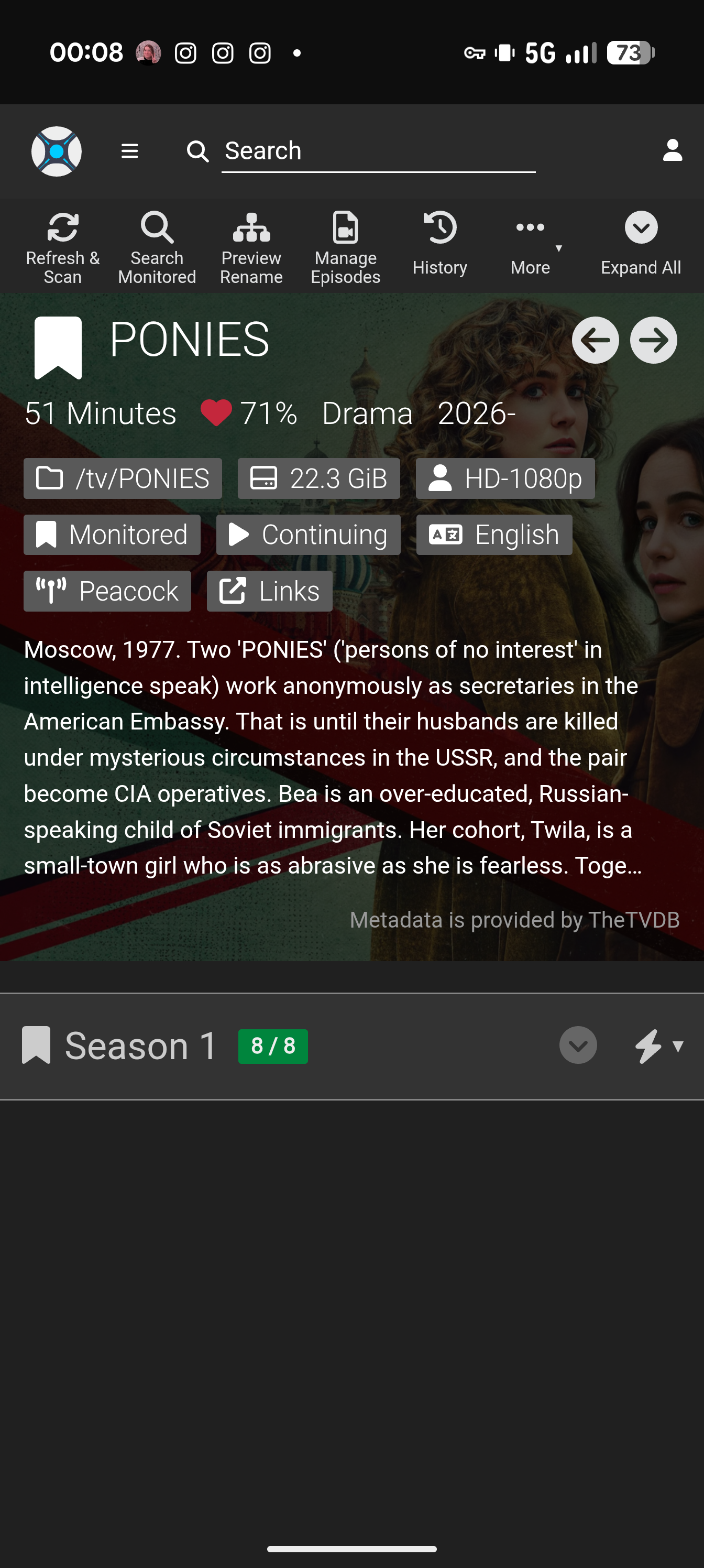Focus the Search input field
704x1568 pixels.
click(x=379, y=151)
